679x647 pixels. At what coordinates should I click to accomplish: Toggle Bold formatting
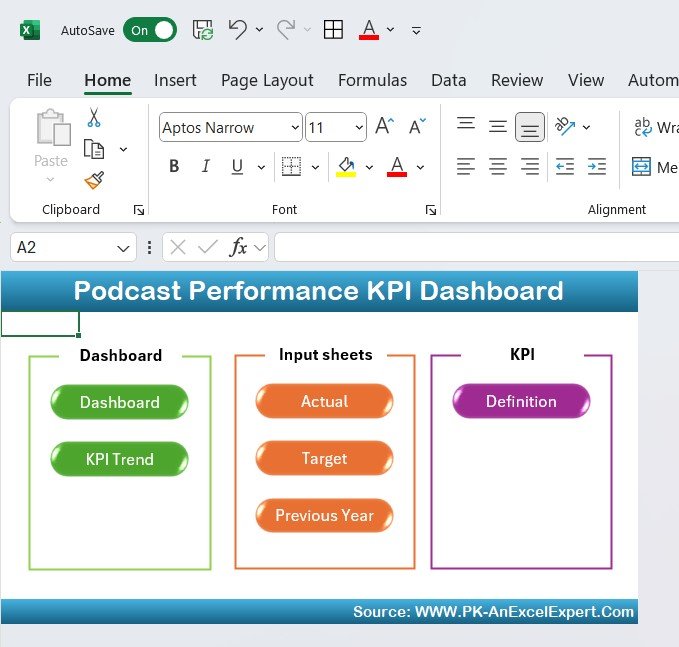(174, 166)
